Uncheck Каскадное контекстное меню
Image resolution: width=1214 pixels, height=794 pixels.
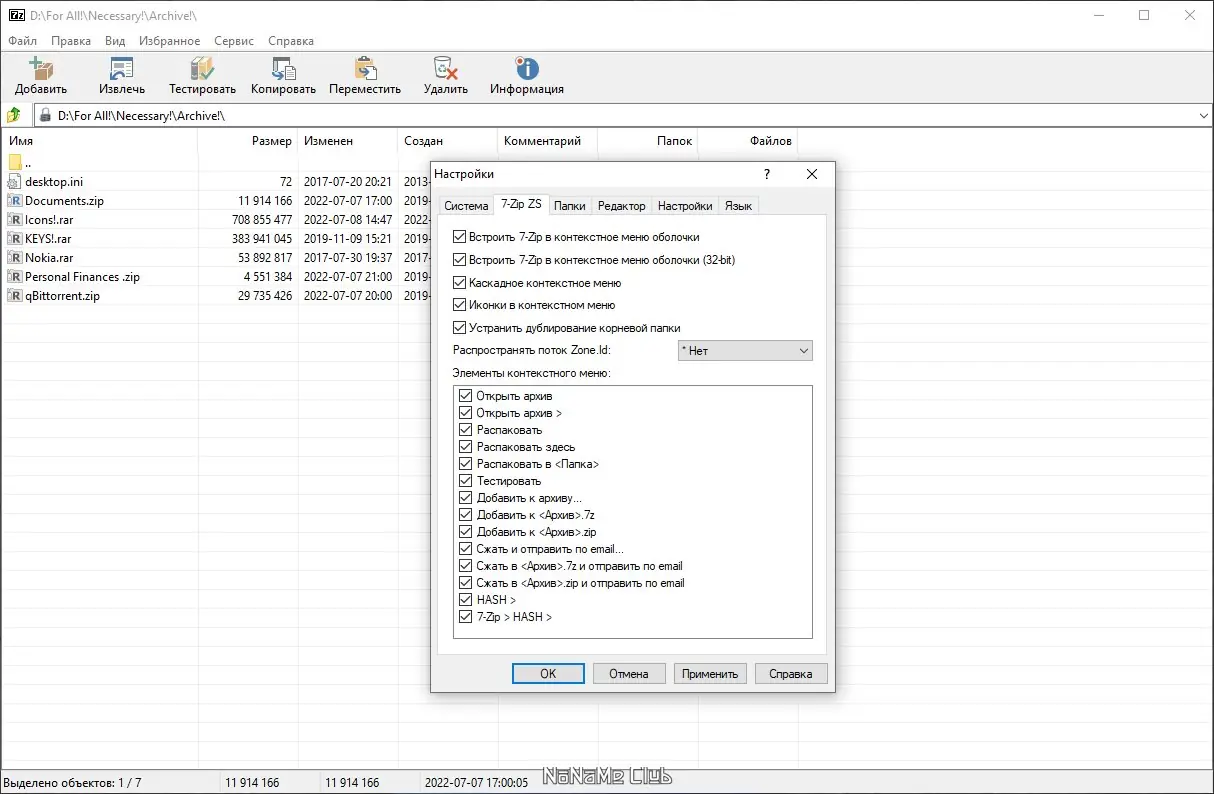pos(460,283)
